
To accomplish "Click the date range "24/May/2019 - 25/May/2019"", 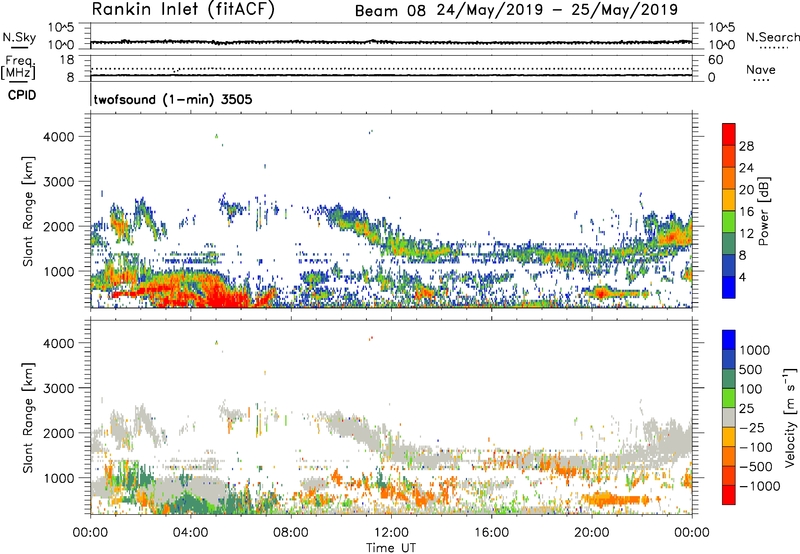I will [x=557, y=10].
